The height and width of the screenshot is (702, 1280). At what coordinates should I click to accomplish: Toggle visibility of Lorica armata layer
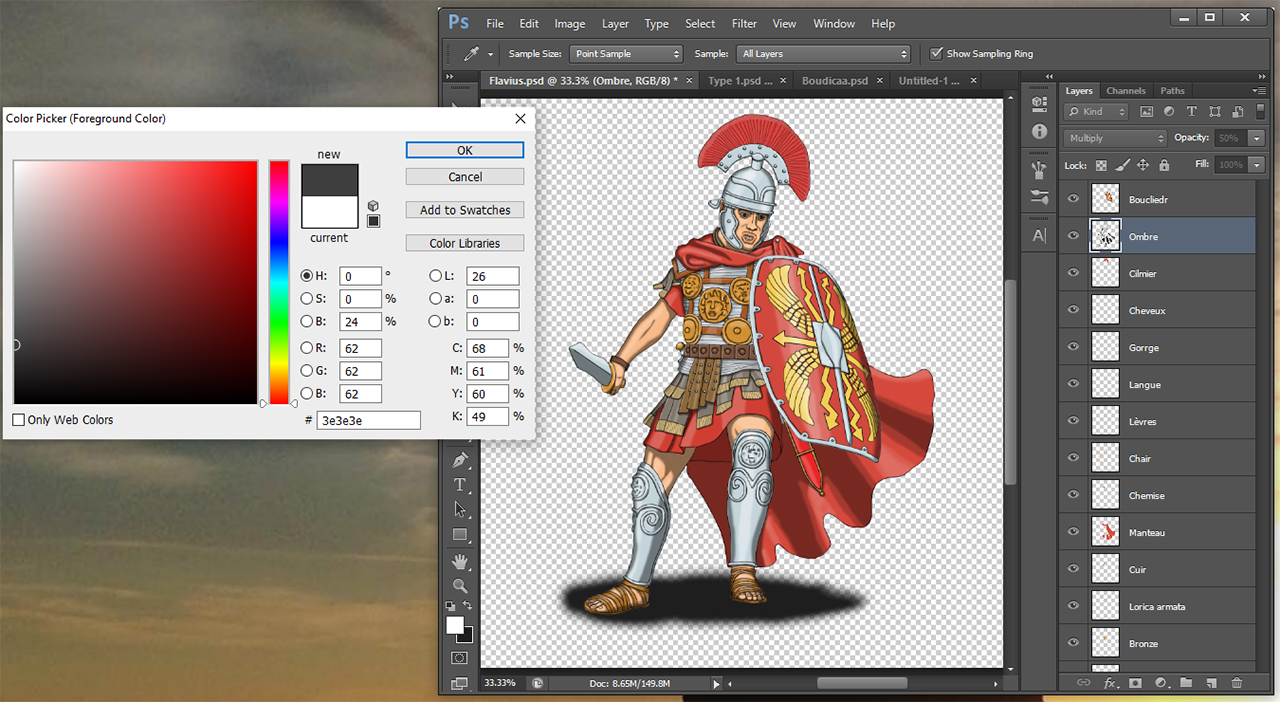pos(1073,606)
